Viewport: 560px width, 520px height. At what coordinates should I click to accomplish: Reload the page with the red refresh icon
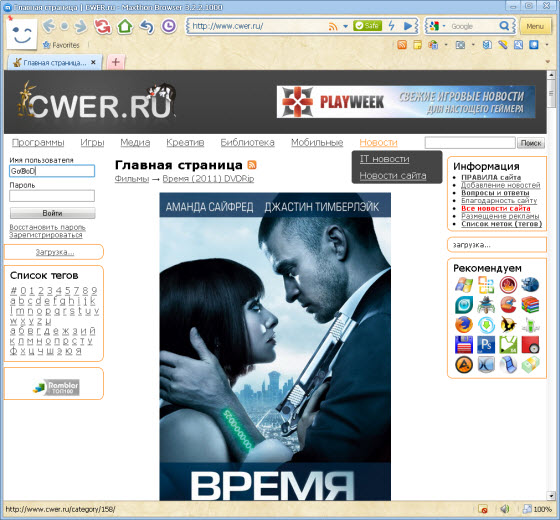pos(102,26)
